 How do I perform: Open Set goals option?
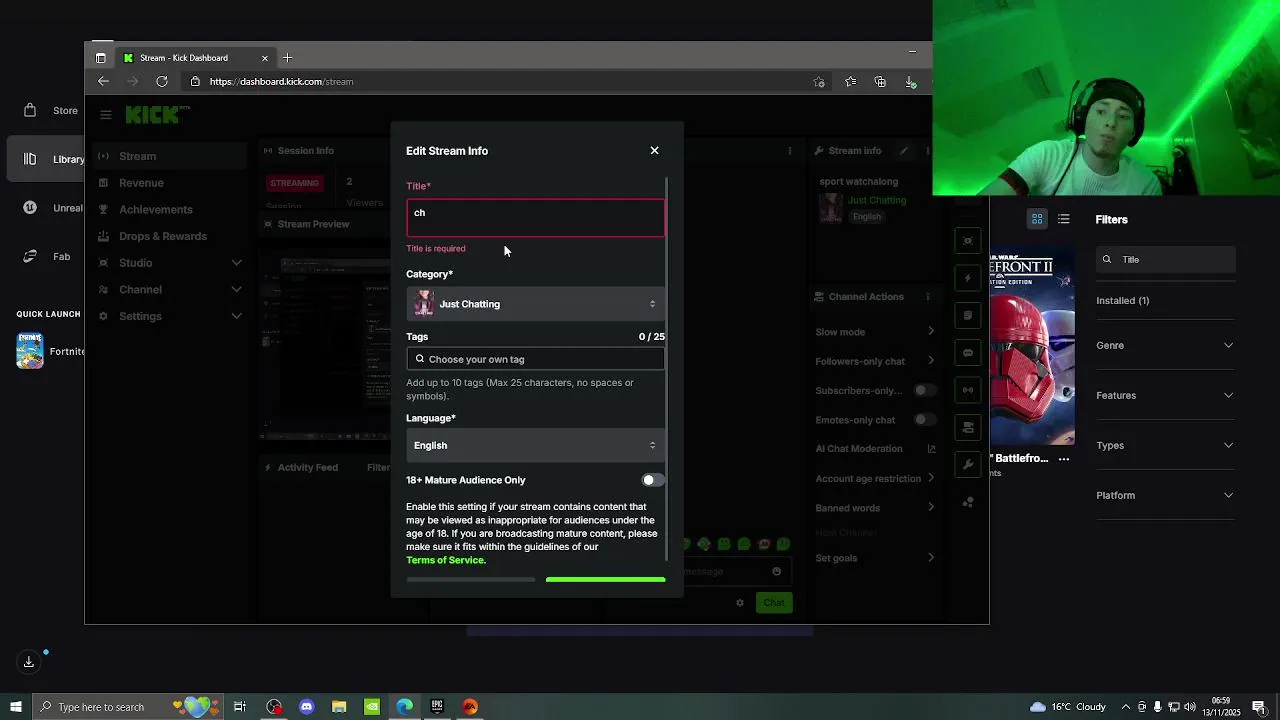pos(875,558)
